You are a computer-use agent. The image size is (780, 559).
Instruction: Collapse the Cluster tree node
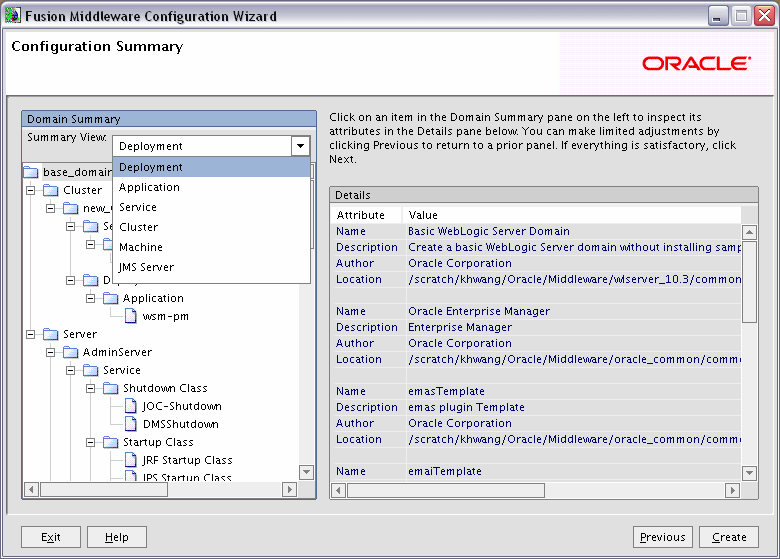(x=30, y=190)
